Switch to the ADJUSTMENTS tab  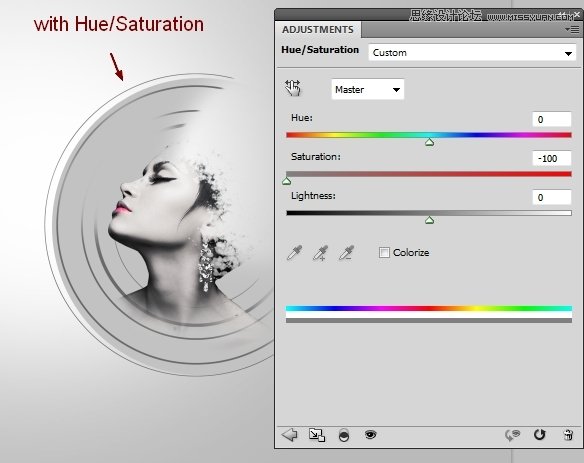[318, 29]
